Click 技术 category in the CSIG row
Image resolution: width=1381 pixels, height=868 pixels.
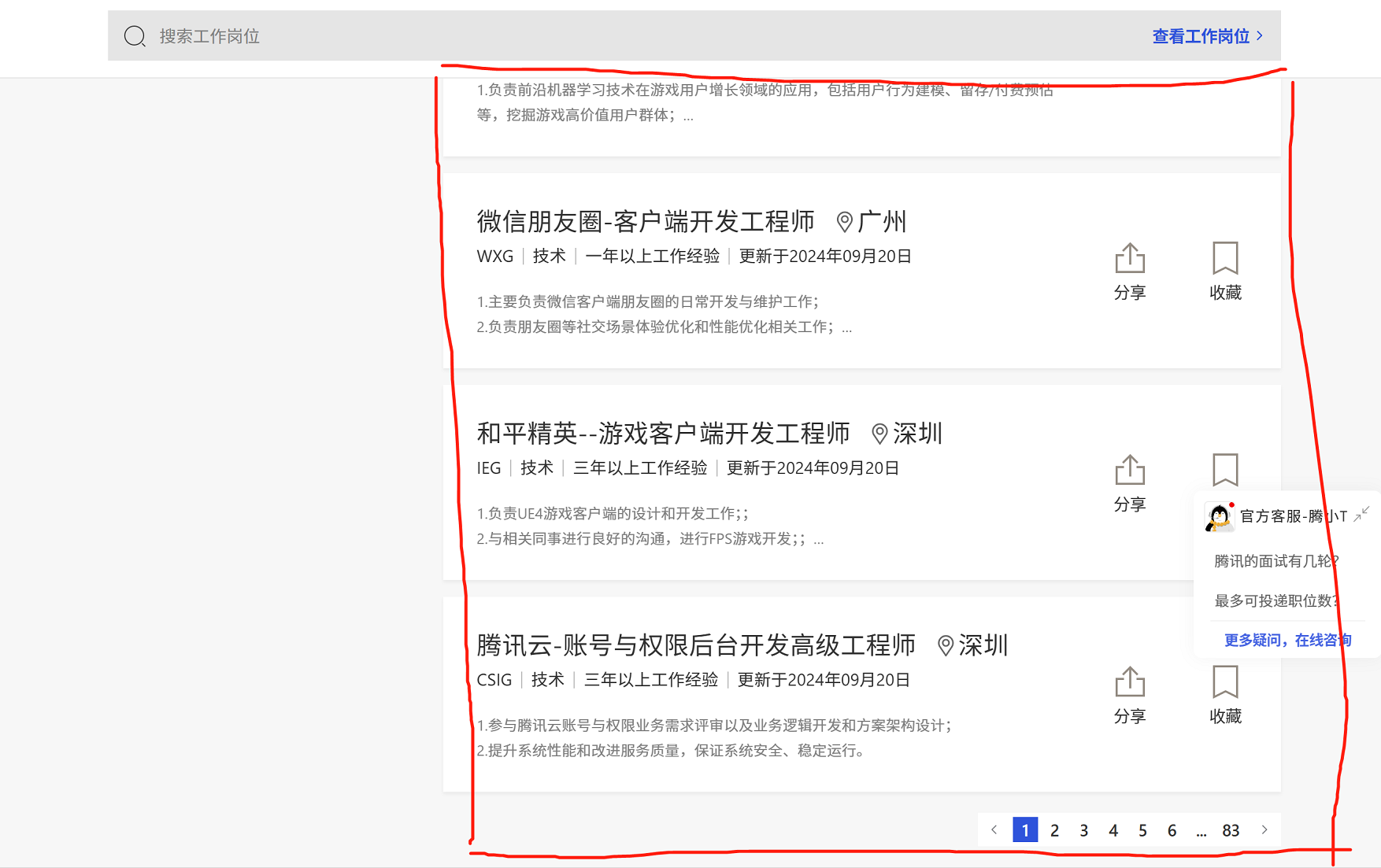click(548, 680)
